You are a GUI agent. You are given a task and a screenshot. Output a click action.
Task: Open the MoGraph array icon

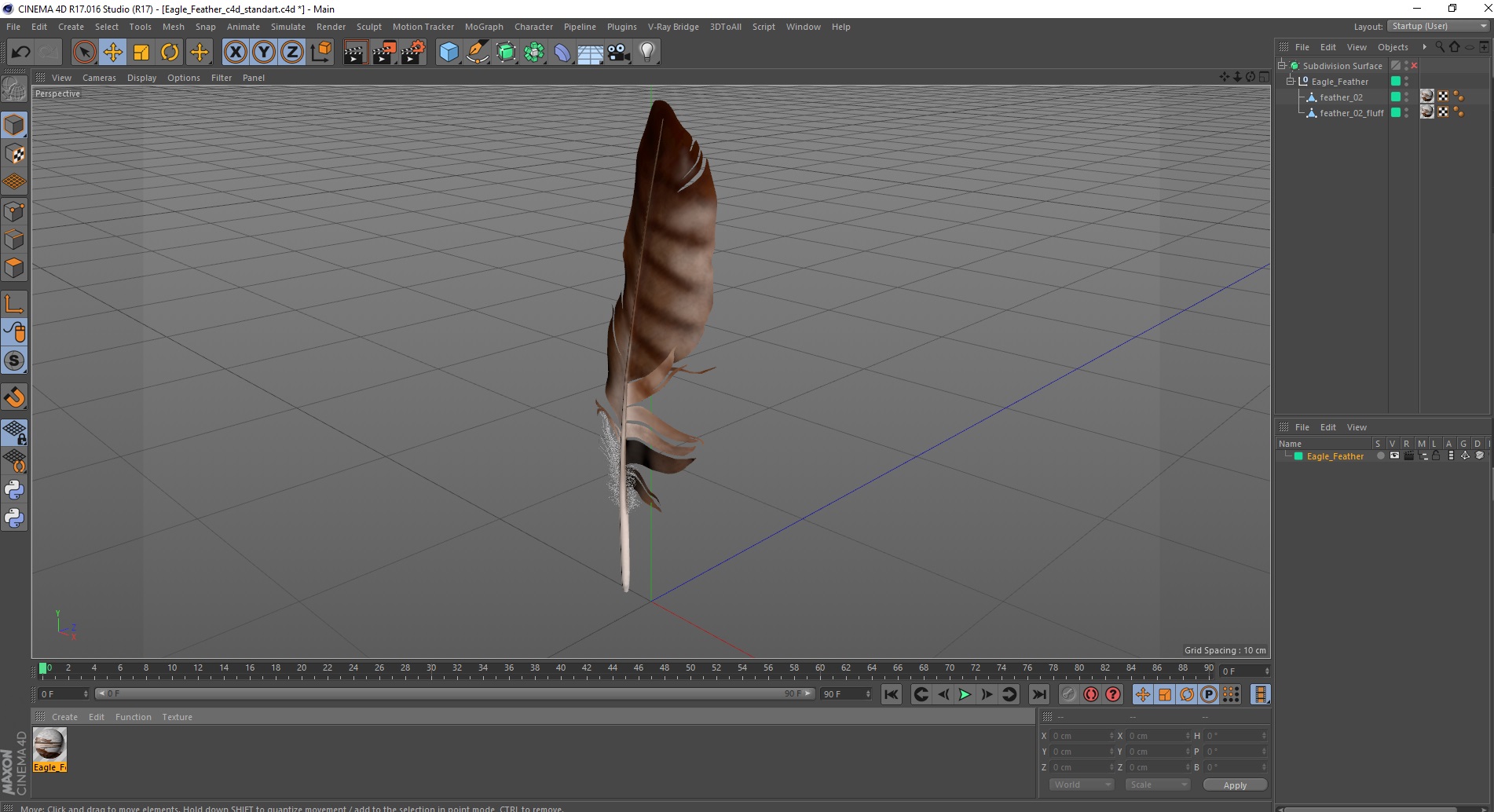534,53
